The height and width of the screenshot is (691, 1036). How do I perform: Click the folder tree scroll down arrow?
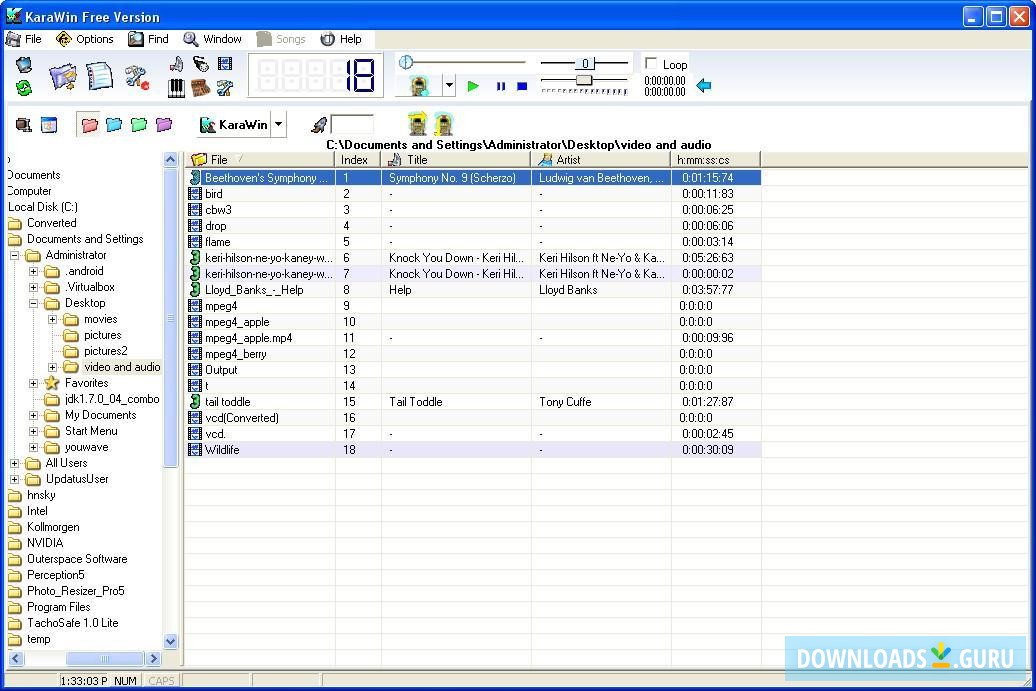[170, 641]
